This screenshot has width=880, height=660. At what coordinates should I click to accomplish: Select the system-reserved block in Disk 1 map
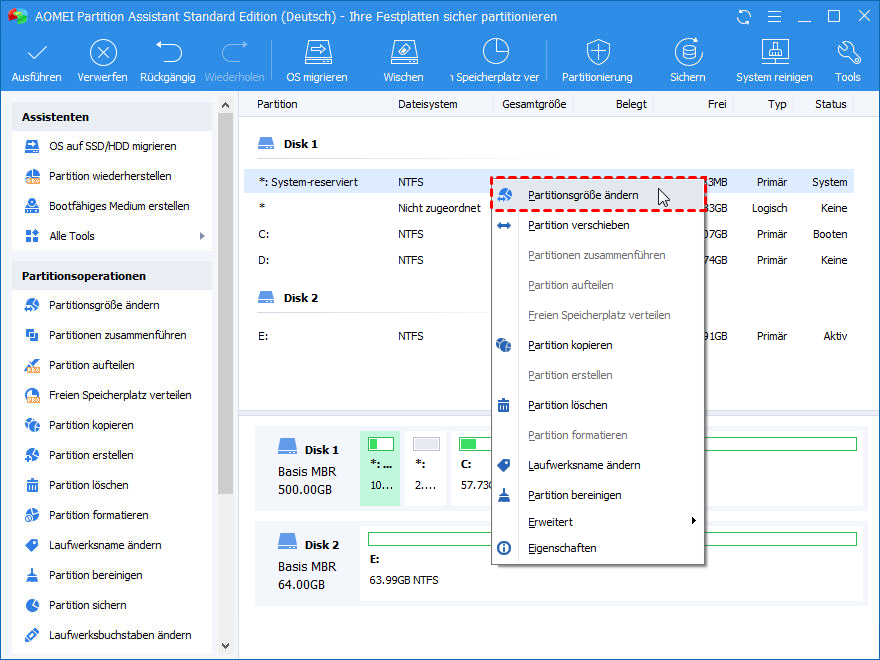380,468
